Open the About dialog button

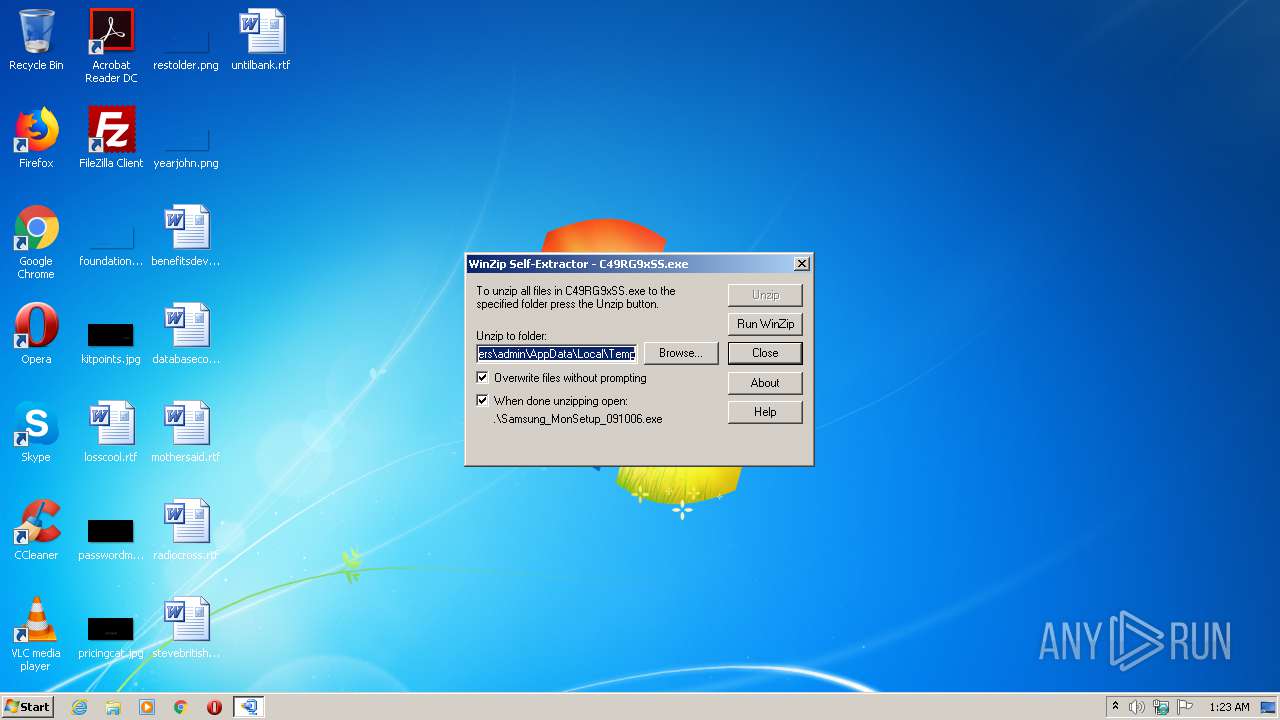coord(765,383)
